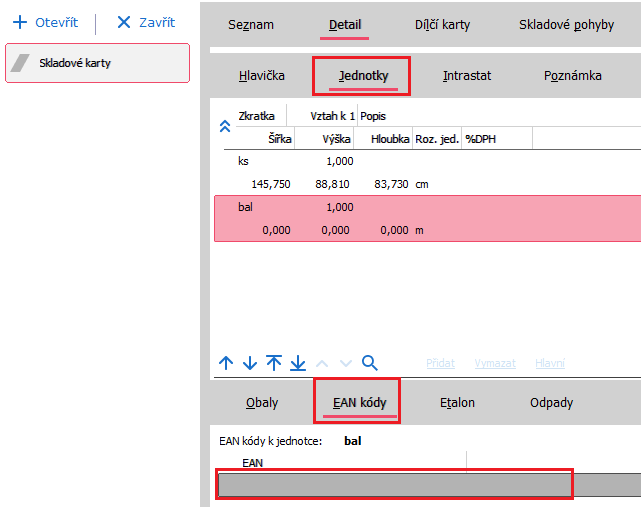The image size is (641, 507).
Task: Click the grayed-out up chevron
Action: (x=322, y=363)
